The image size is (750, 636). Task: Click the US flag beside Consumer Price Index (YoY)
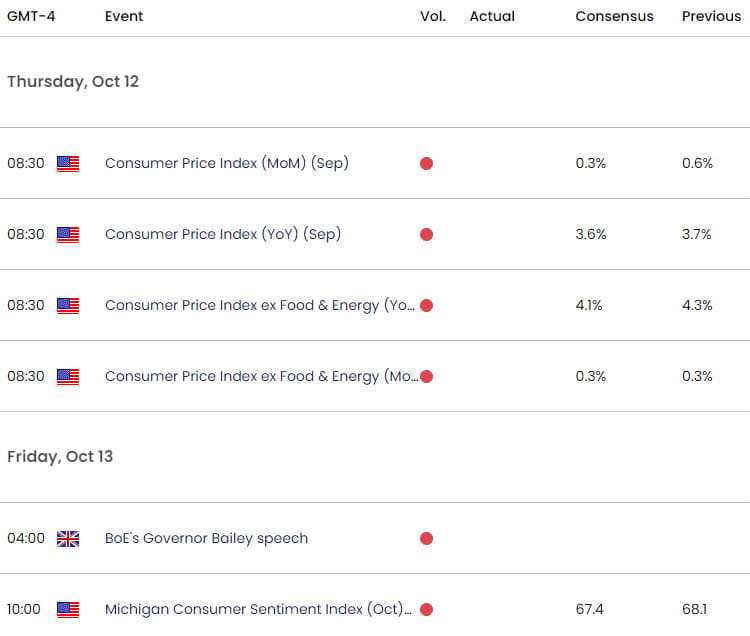point(68,234)
